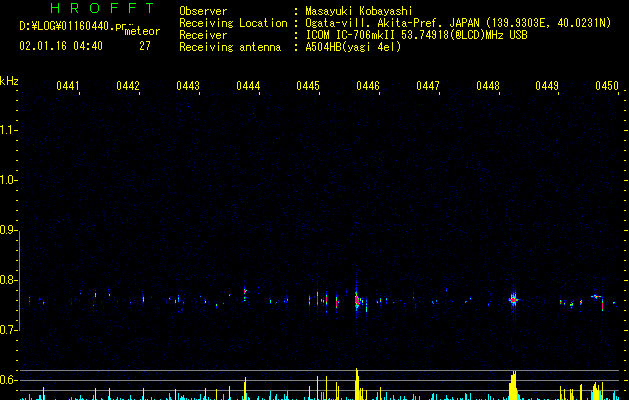
Task: Click the Observer field label
Action: (x=203, y=11)
